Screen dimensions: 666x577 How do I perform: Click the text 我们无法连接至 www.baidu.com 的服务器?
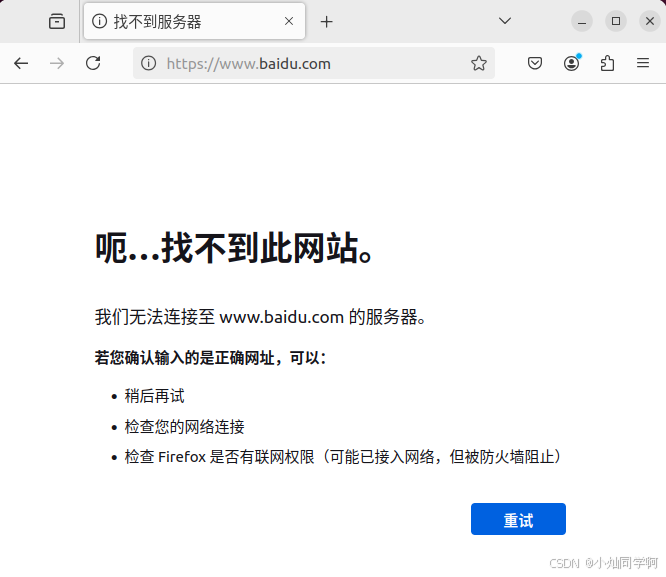point(260,317)
